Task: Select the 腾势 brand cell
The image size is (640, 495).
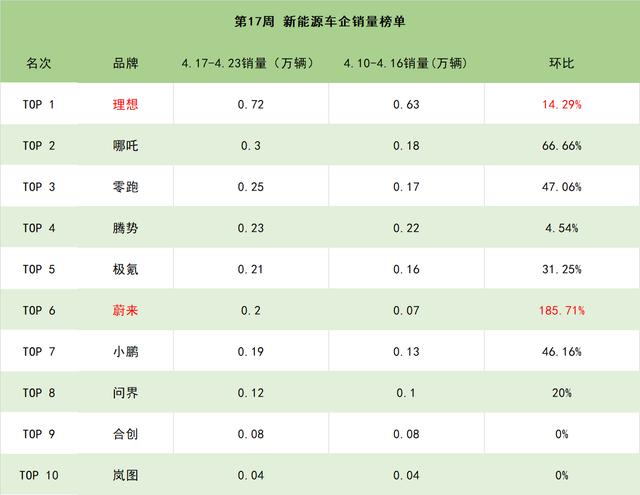Action: 125,228
